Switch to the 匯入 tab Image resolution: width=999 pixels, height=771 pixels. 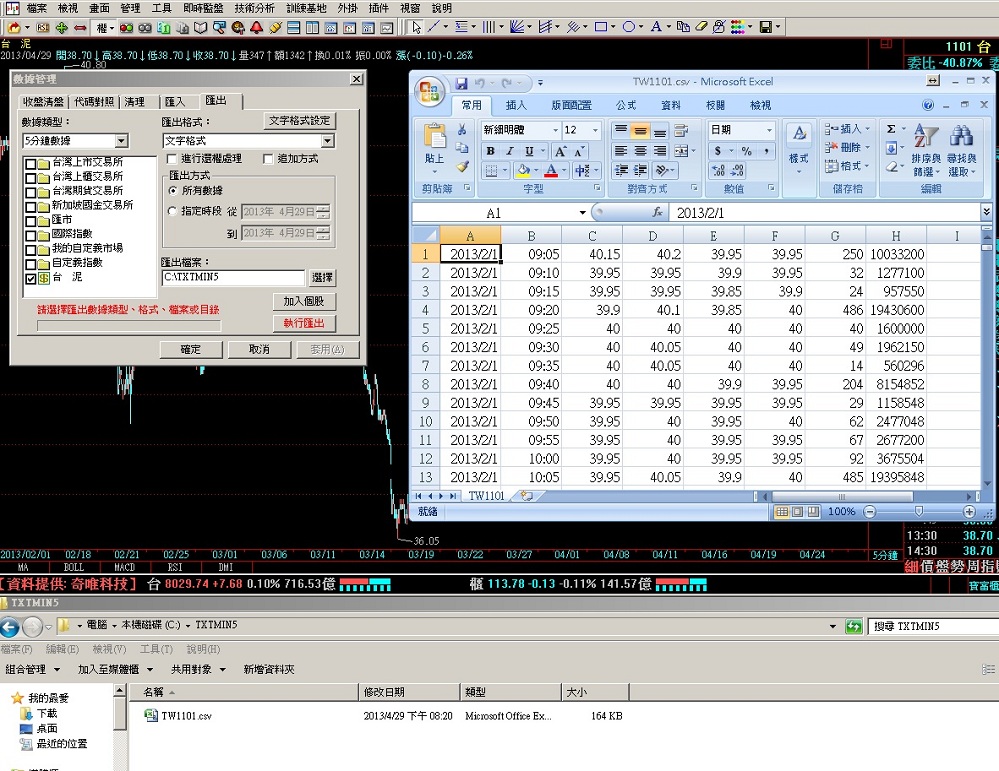pos(175,102)
